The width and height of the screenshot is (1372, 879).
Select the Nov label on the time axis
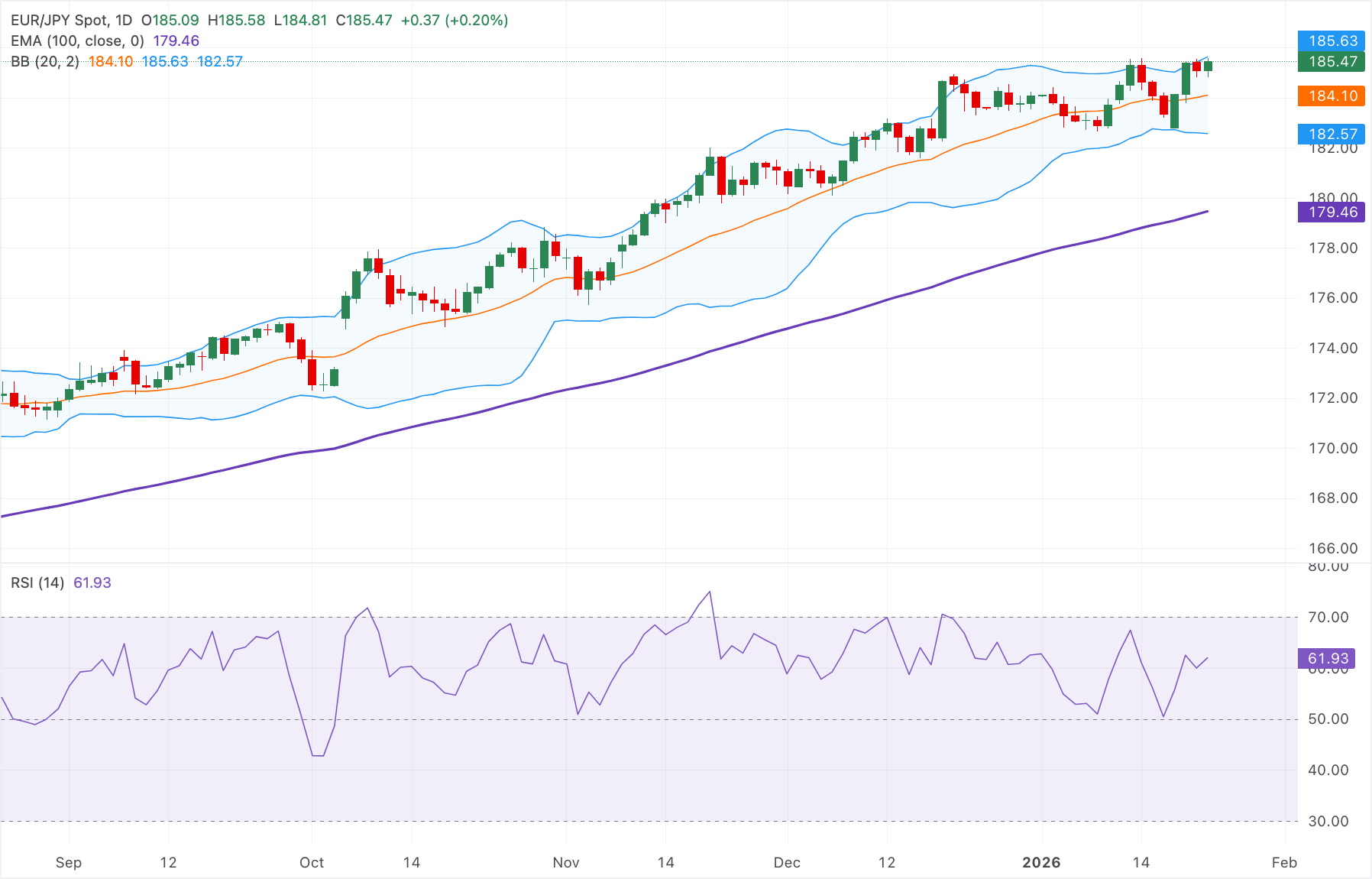coord(565,862)
